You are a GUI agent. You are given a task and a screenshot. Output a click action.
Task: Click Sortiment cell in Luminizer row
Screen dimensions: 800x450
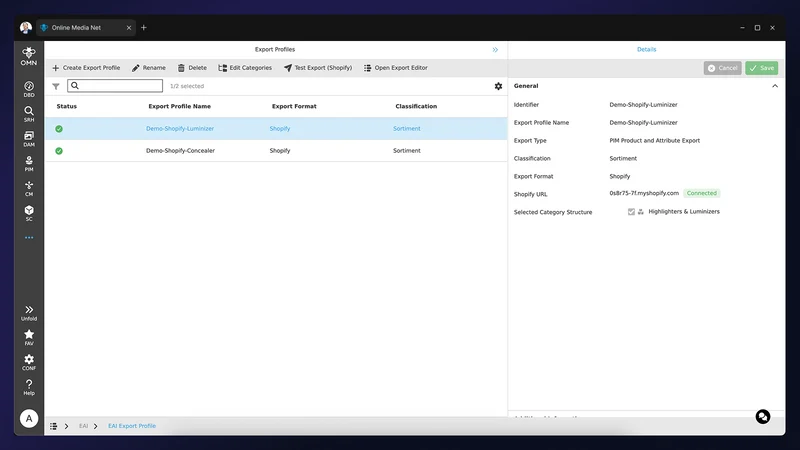407,129
